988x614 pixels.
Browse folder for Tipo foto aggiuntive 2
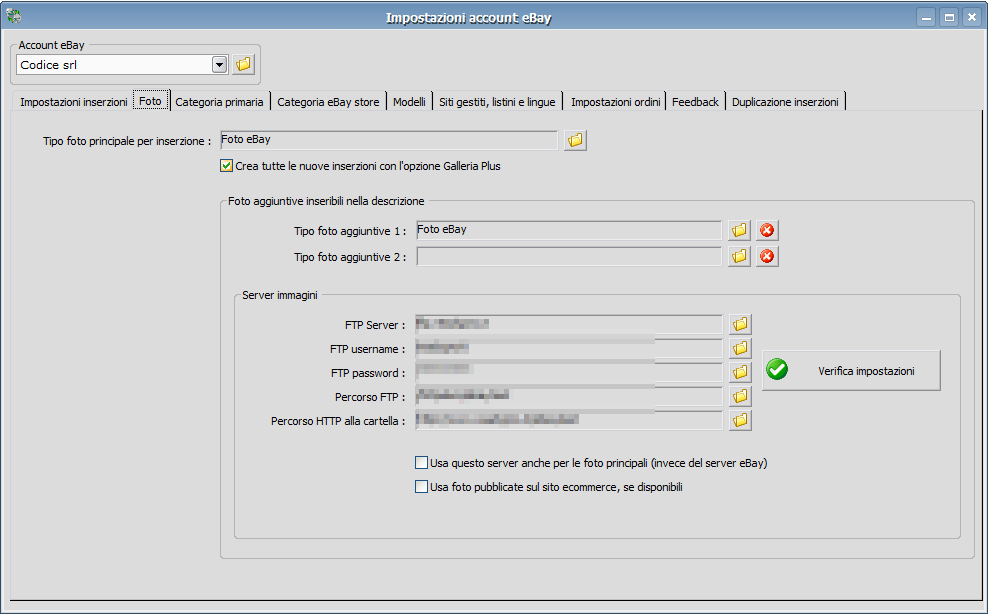point(740,256)
